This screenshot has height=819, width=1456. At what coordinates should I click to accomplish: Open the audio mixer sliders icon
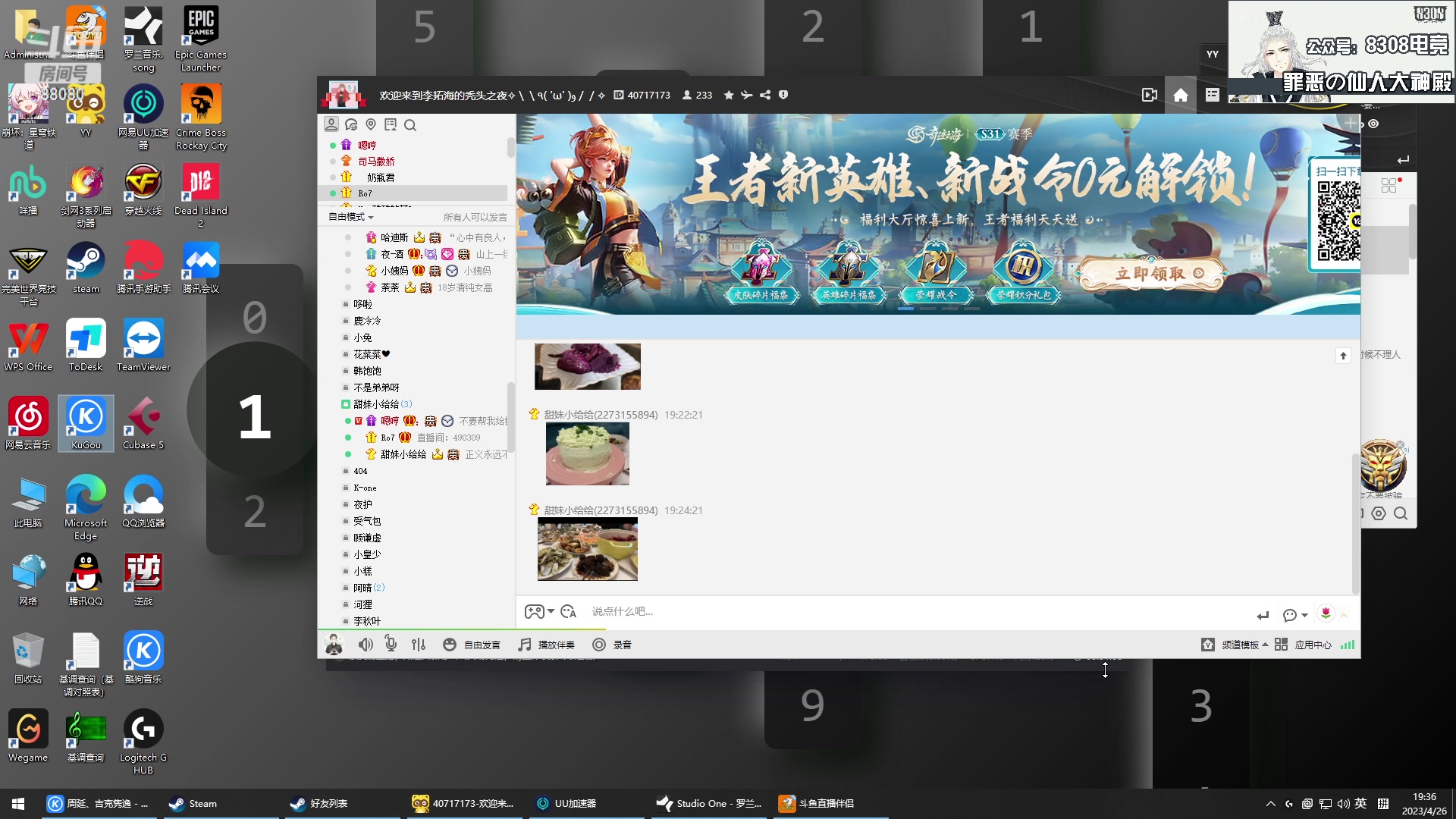419,644
